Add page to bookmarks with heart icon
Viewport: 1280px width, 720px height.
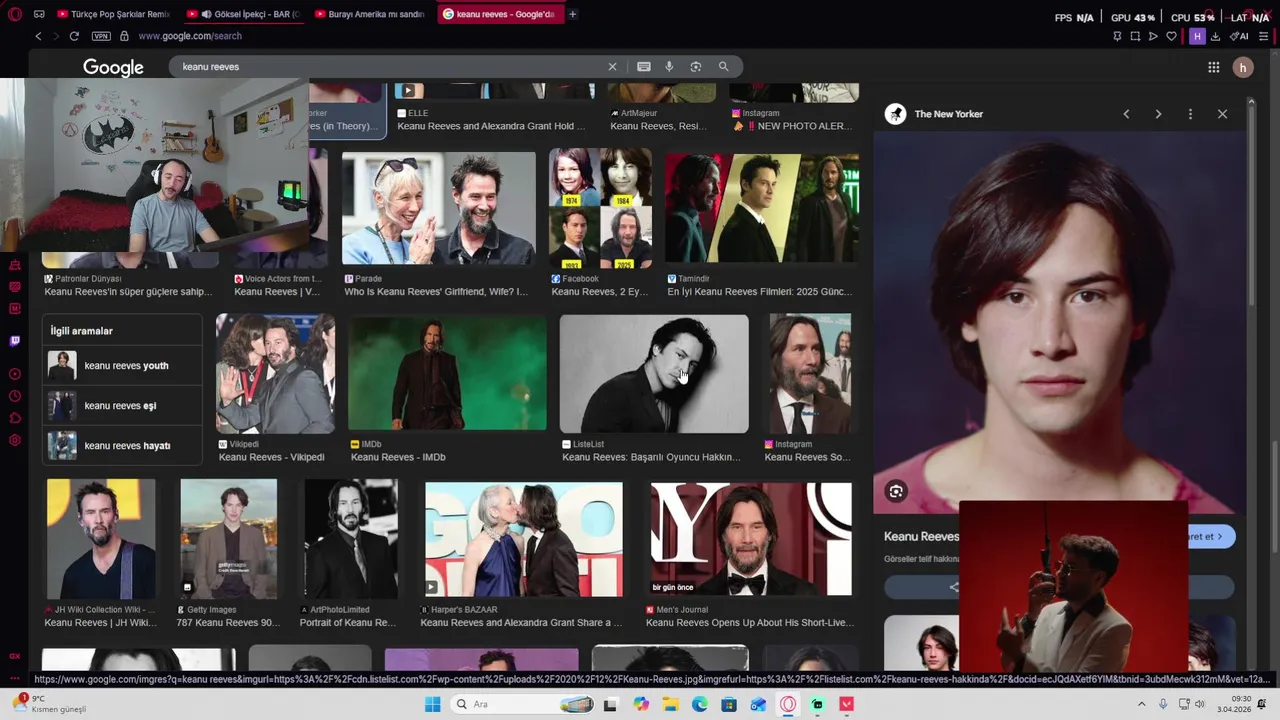click(x=1171, y=36)
